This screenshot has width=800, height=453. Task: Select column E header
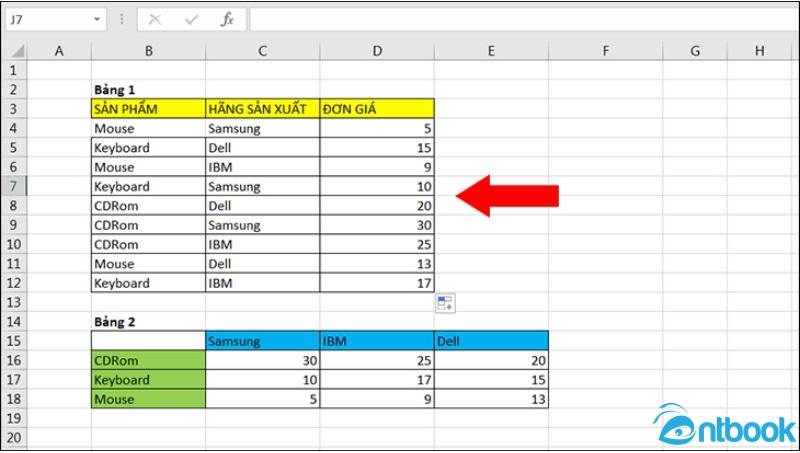click(x=491, y=51)
